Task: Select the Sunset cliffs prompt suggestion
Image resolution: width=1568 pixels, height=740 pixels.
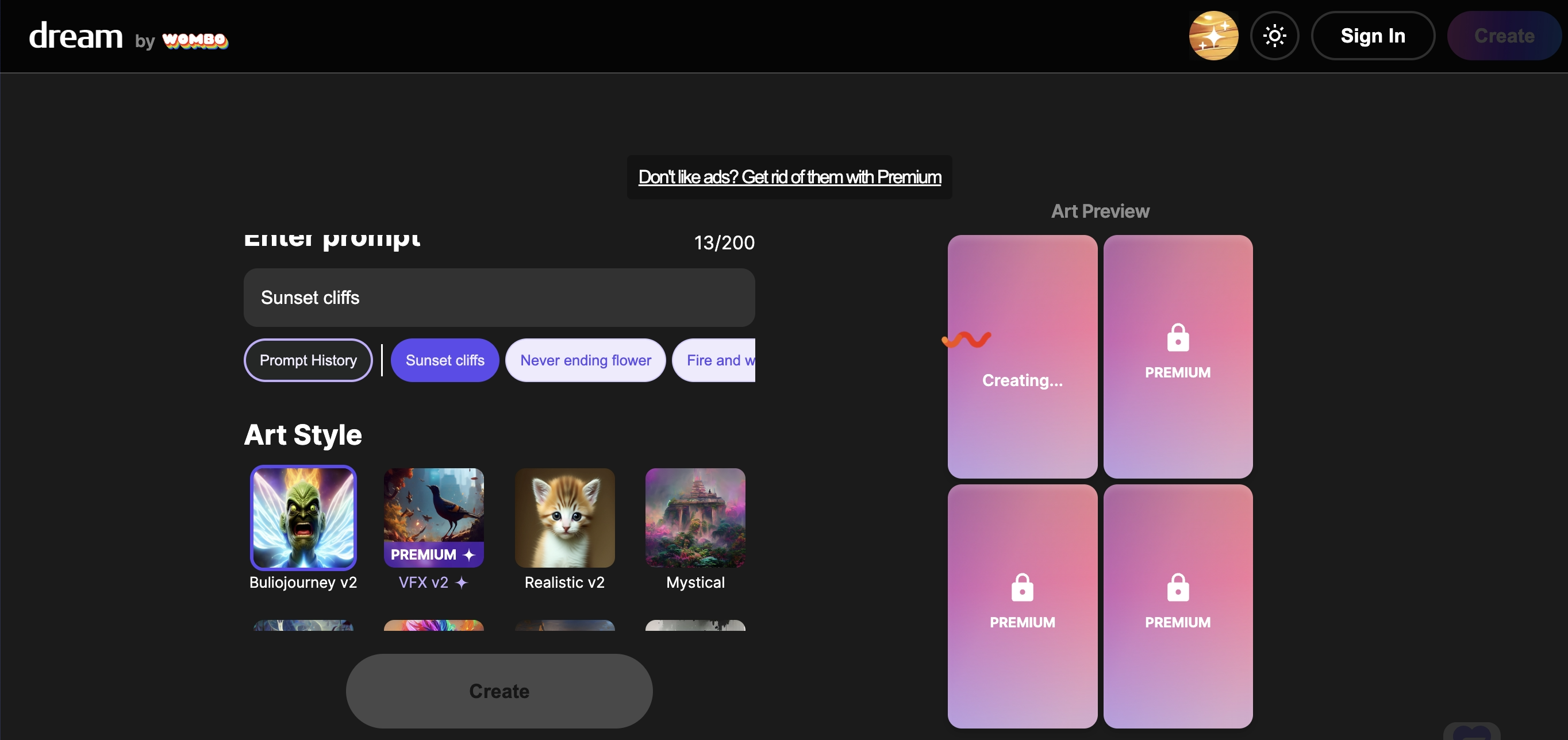Action: (445, 360)
